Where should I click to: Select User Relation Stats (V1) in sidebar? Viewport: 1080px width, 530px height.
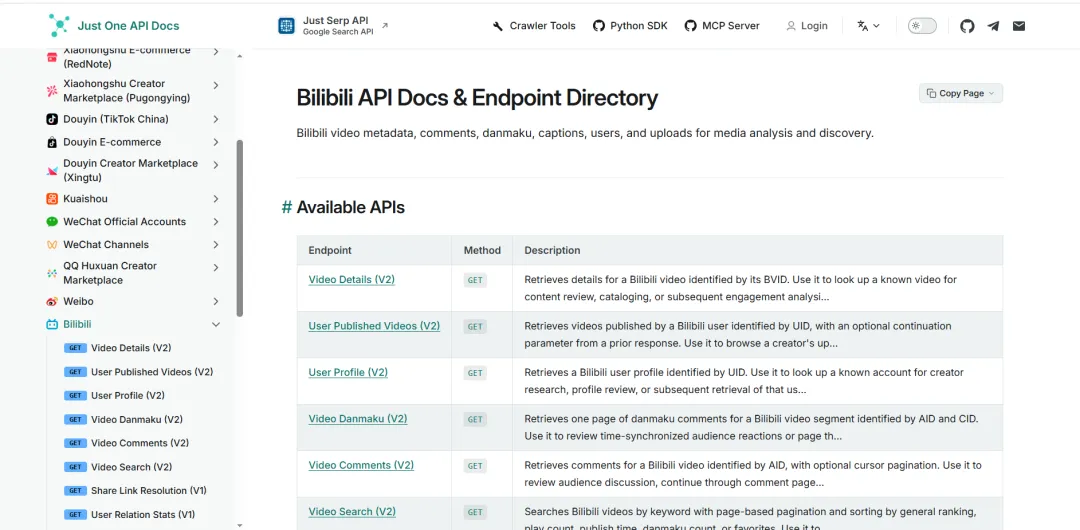point(143,514)
